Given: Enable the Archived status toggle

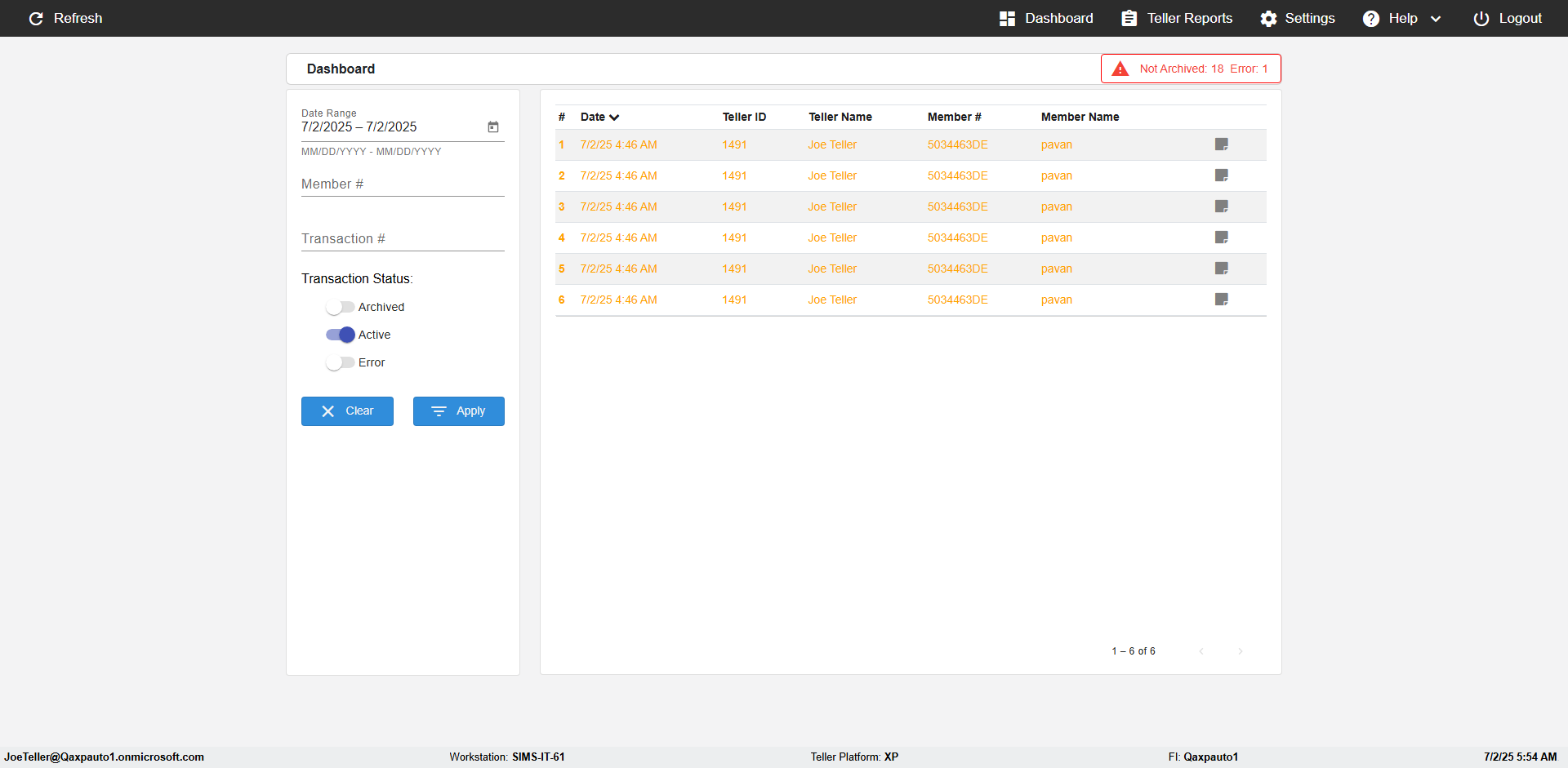Looking at the screenshot, I should 340,308.
